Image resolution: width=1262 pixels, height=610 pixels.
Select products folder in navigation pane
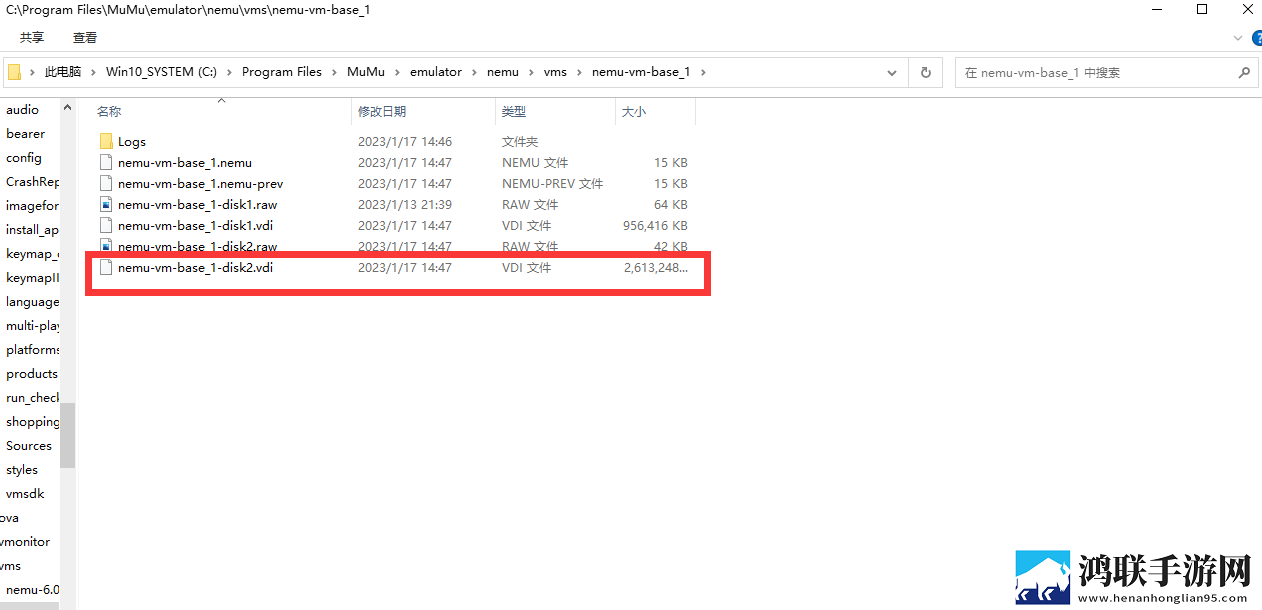[32, 374]
